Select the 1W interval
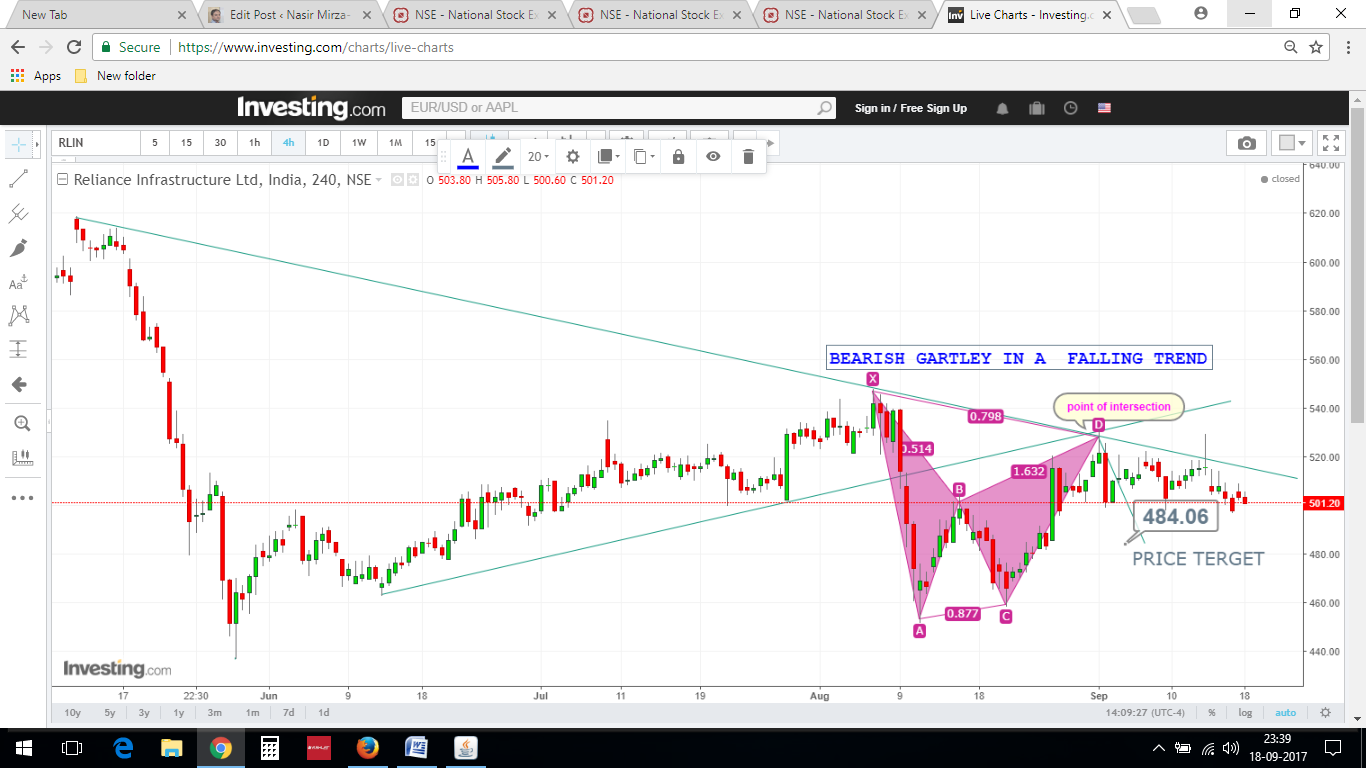1366x768 pixels. 359,143
